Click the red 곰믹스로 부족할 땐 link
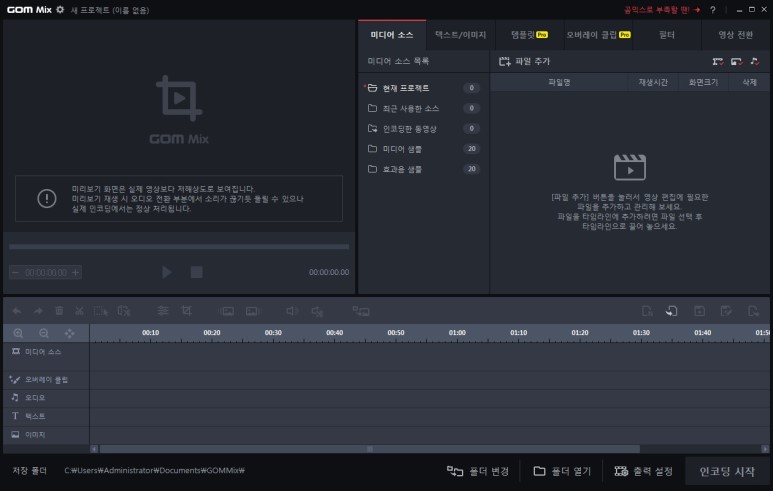Screen dimensions: 773x491 662,10
